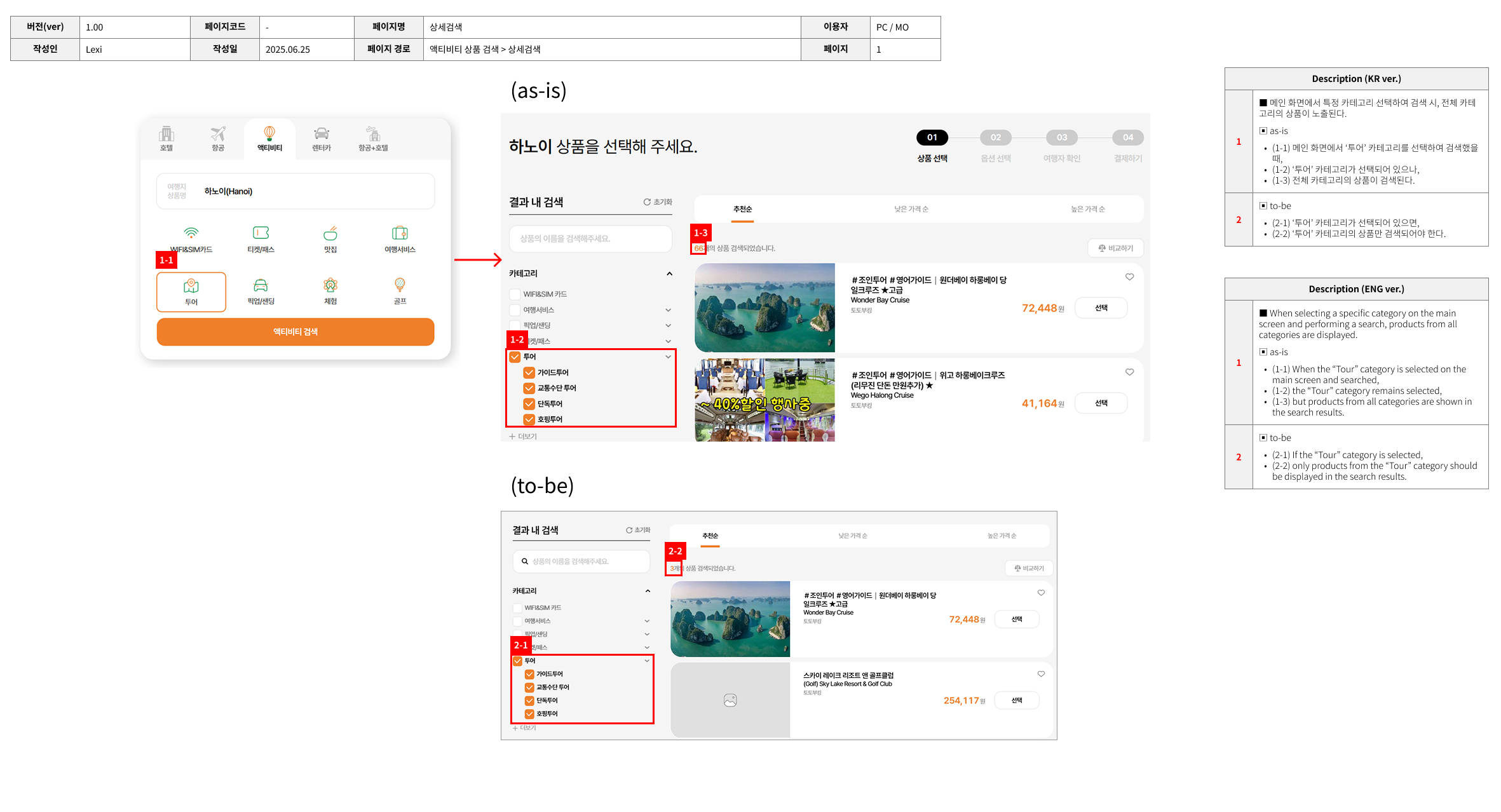The image size is (1501, 812).
Task: Choose the WIFI&SIM card category icon
Action: click(x=191, y=233)
